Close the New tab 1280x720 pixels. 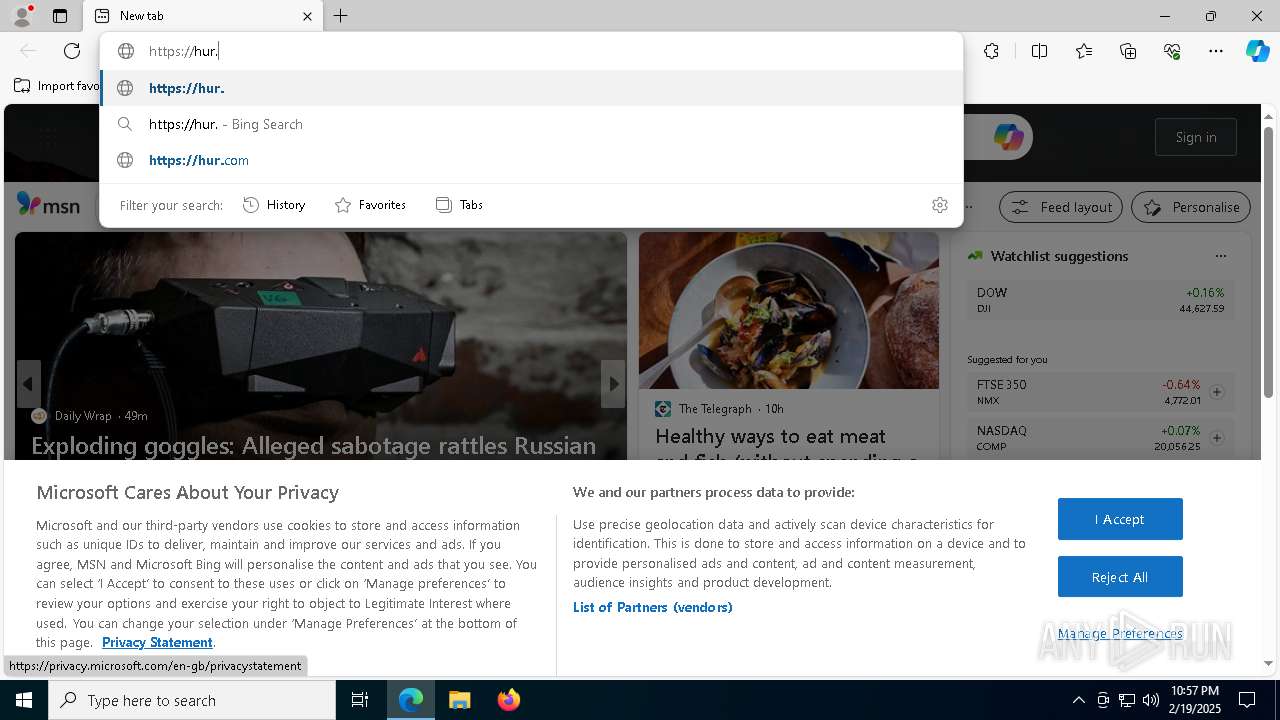tap(307, 16)
